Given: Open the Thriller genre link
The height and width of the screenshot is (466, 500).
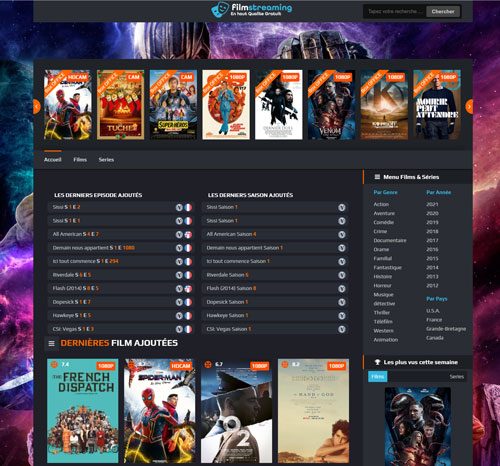Looking at the screenshot, I should tap(382, 313).
